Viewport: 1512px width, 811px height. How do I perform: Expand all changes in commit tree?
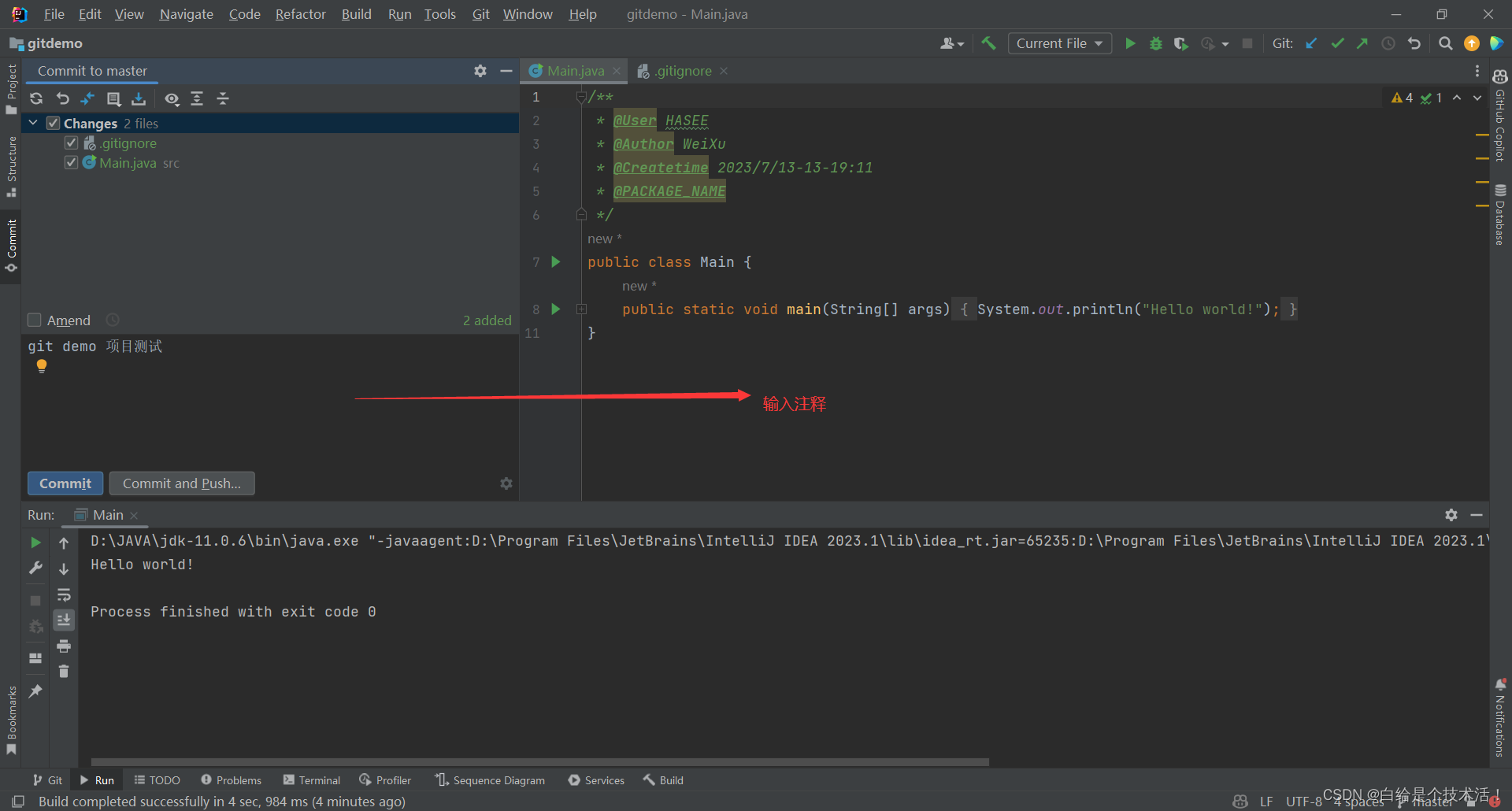pos(197,98)
